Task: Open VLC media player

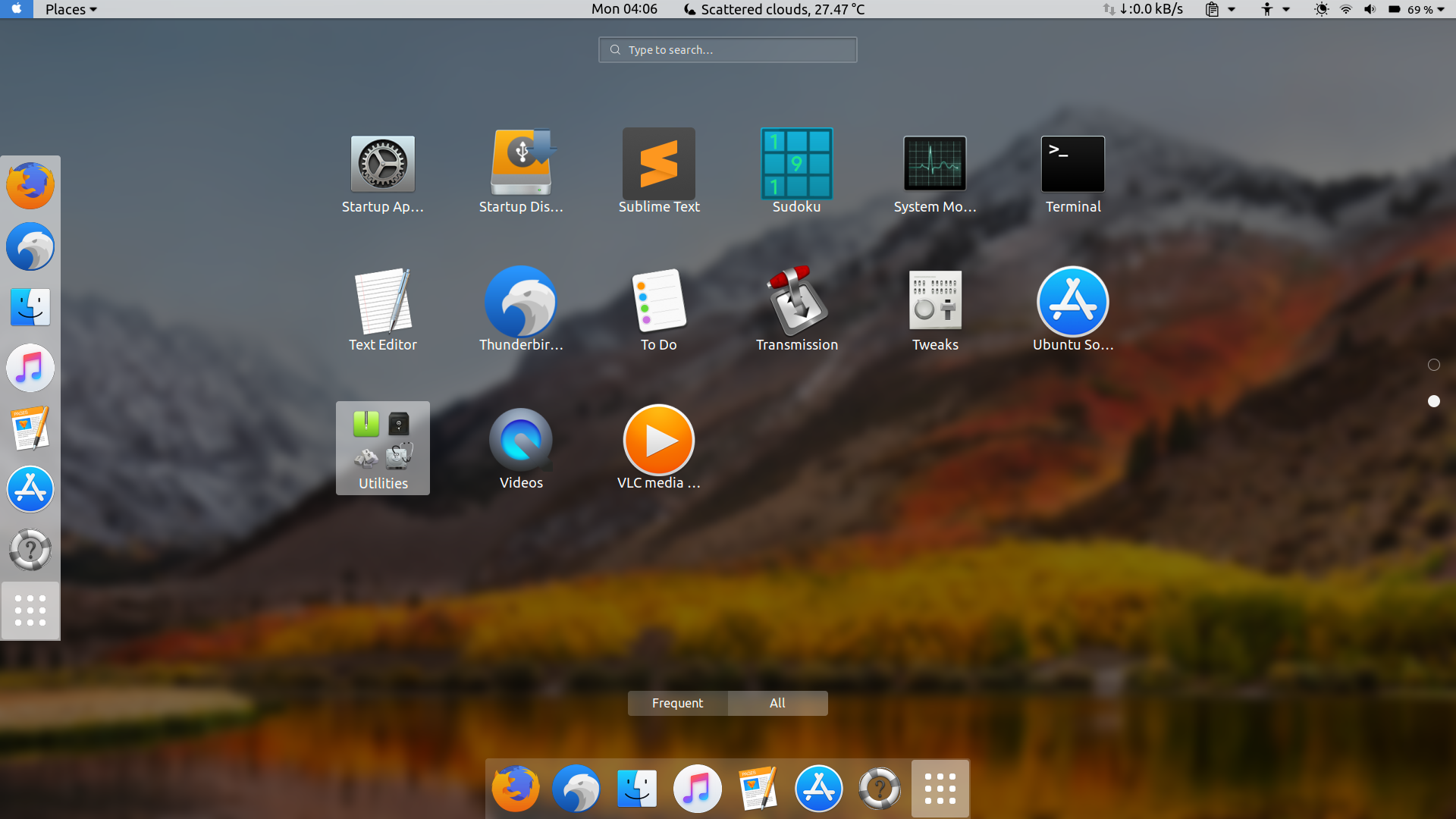Action: pos(658,440)
